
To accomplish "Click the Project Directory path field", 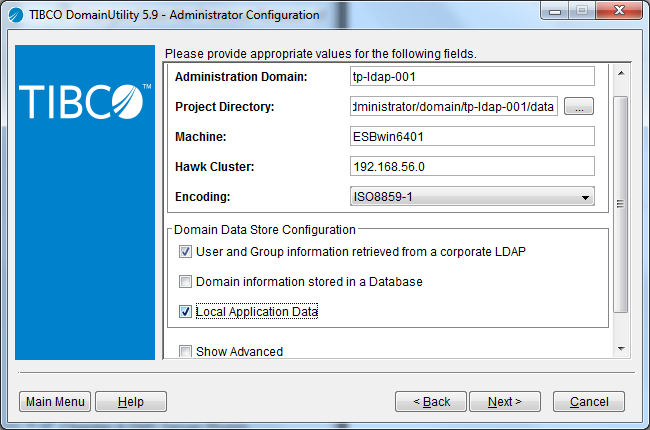I will point(454,107).
